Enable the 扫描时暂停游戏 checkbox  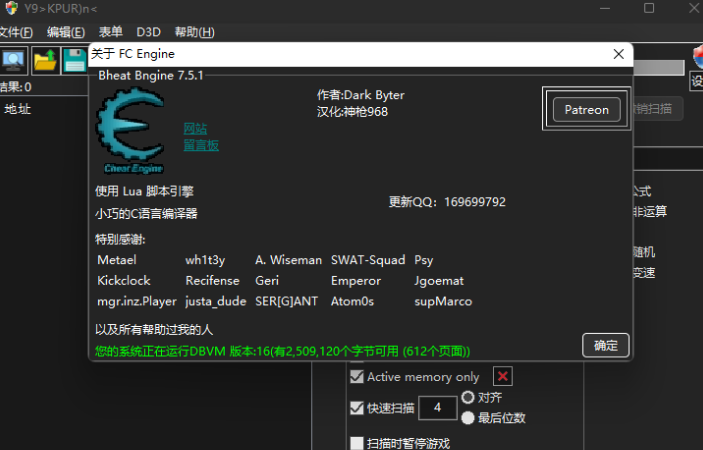click(x=357, y=443)
